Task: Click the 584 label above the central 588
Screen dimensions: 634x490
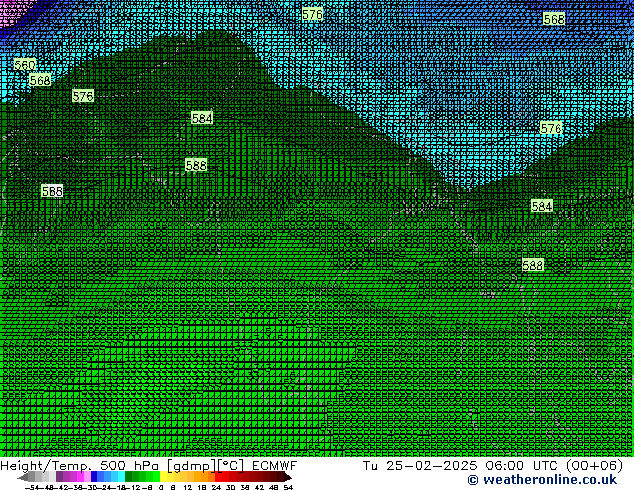Action: 202,118
